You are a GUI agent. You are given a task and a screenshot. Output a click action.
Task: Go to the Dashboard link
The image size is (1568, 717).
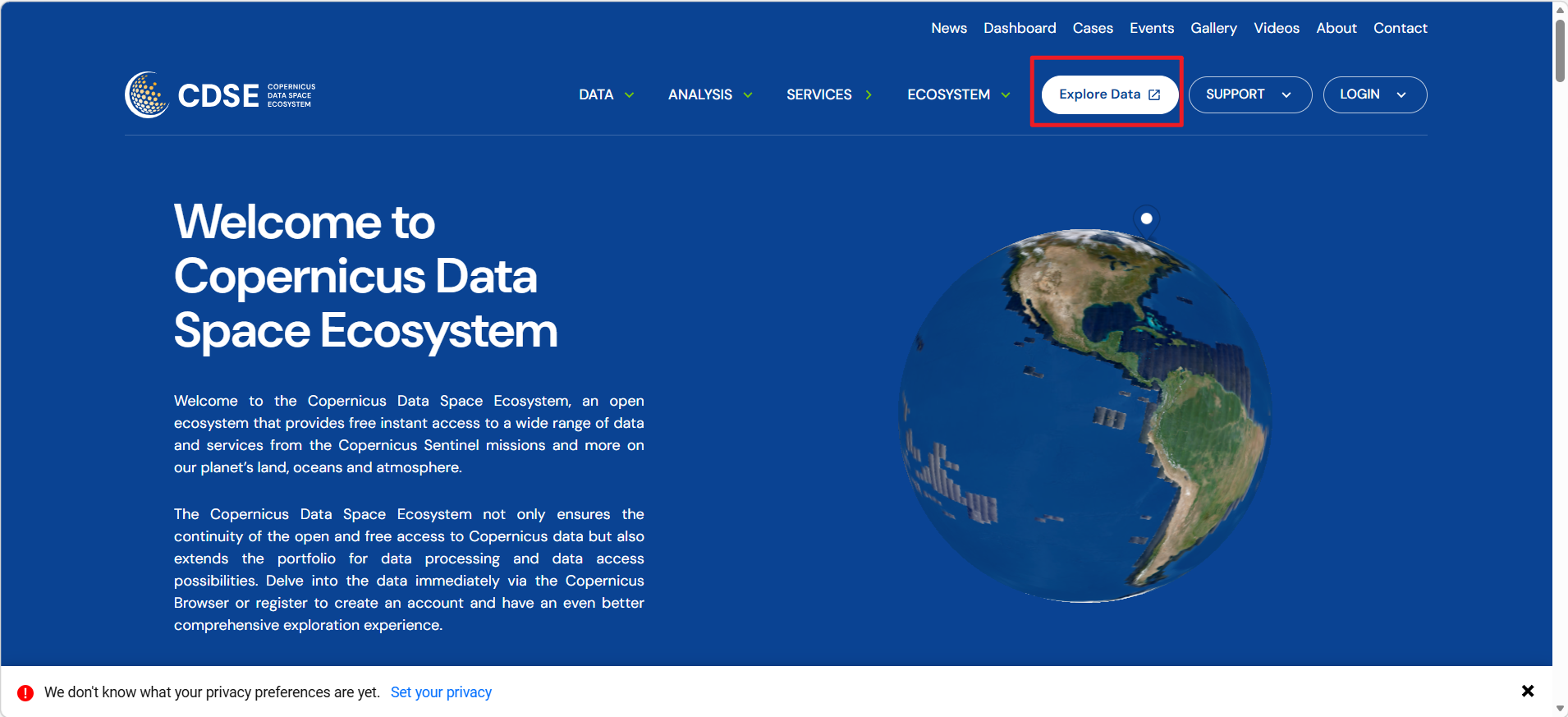1020,28
